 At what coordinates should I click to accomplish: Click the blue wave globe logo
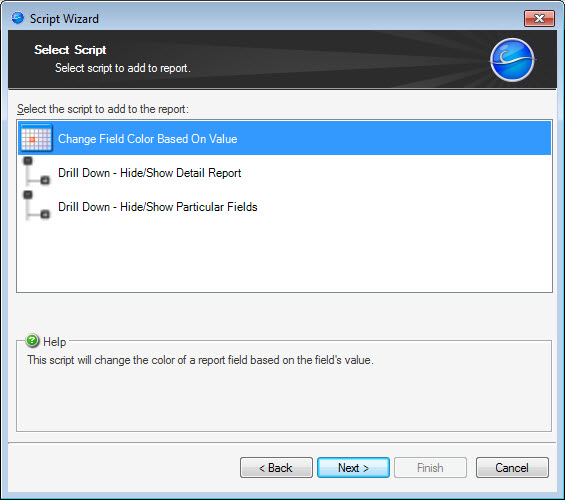512,59
